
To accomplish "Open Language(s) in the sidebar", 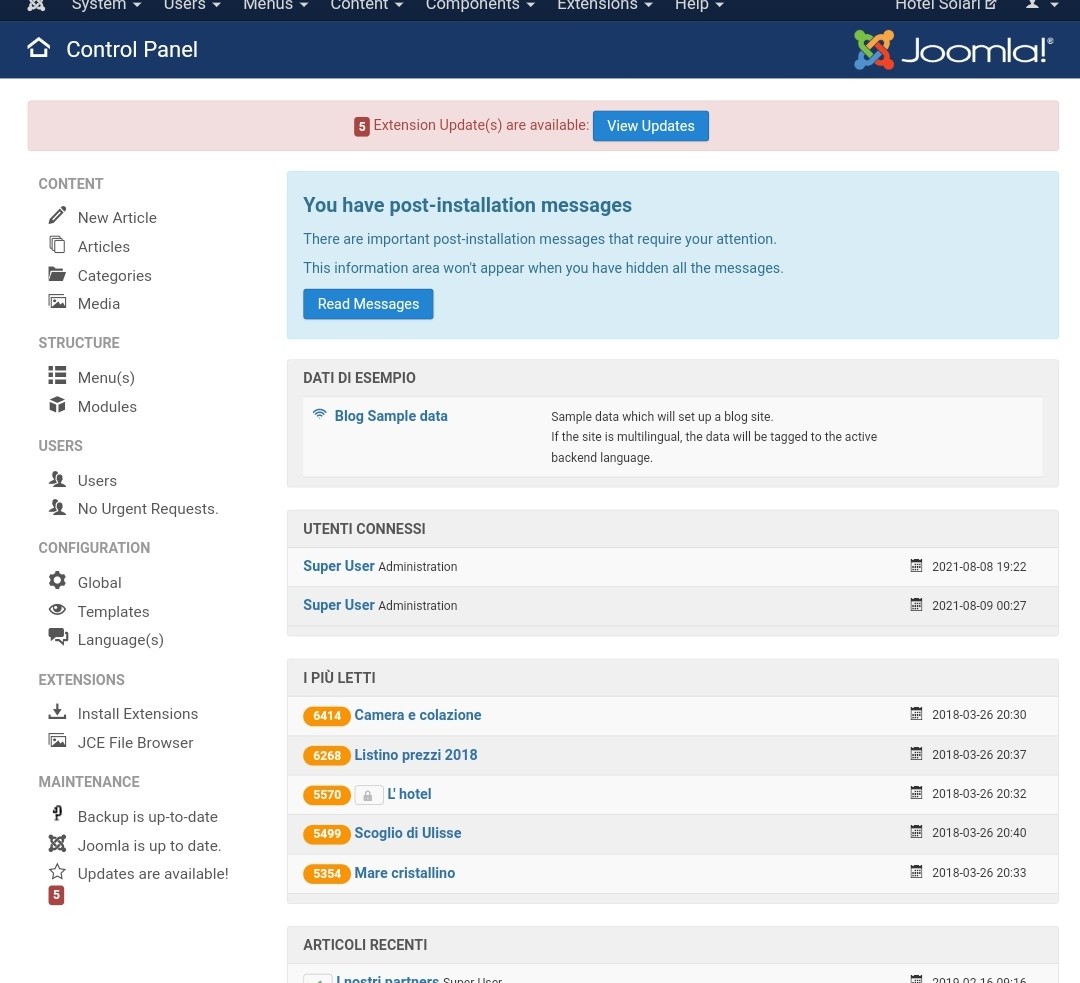I will 121,640.
